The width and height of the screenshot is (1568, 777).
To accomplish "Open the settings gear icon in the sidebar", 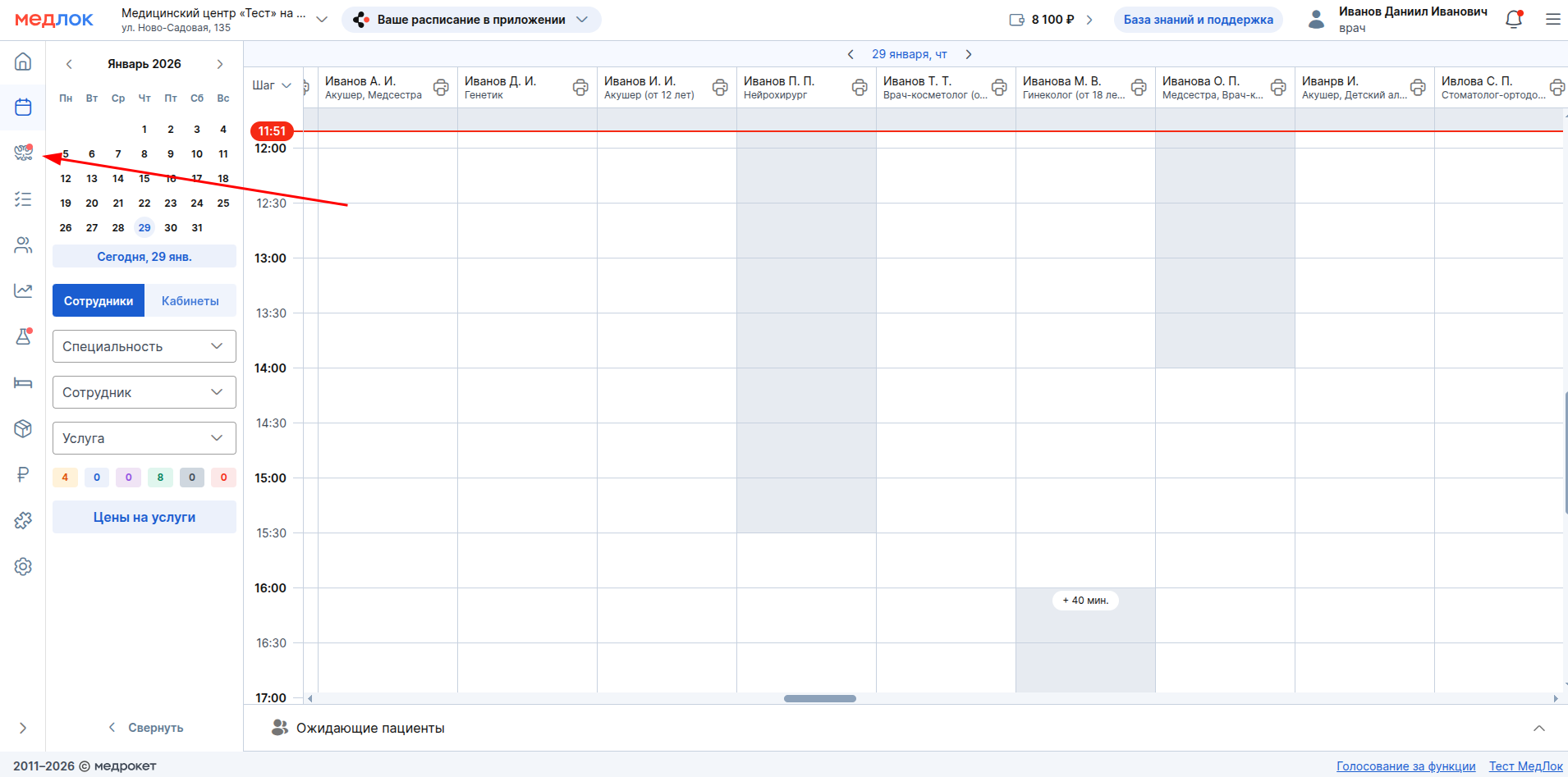I will click(x=23, y=567).
